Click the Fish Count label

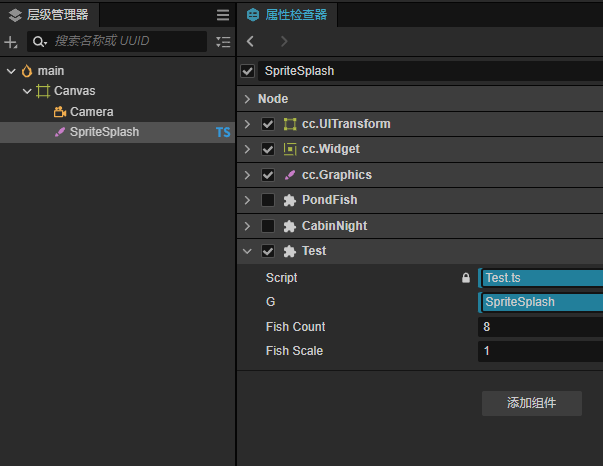(295, 327)
